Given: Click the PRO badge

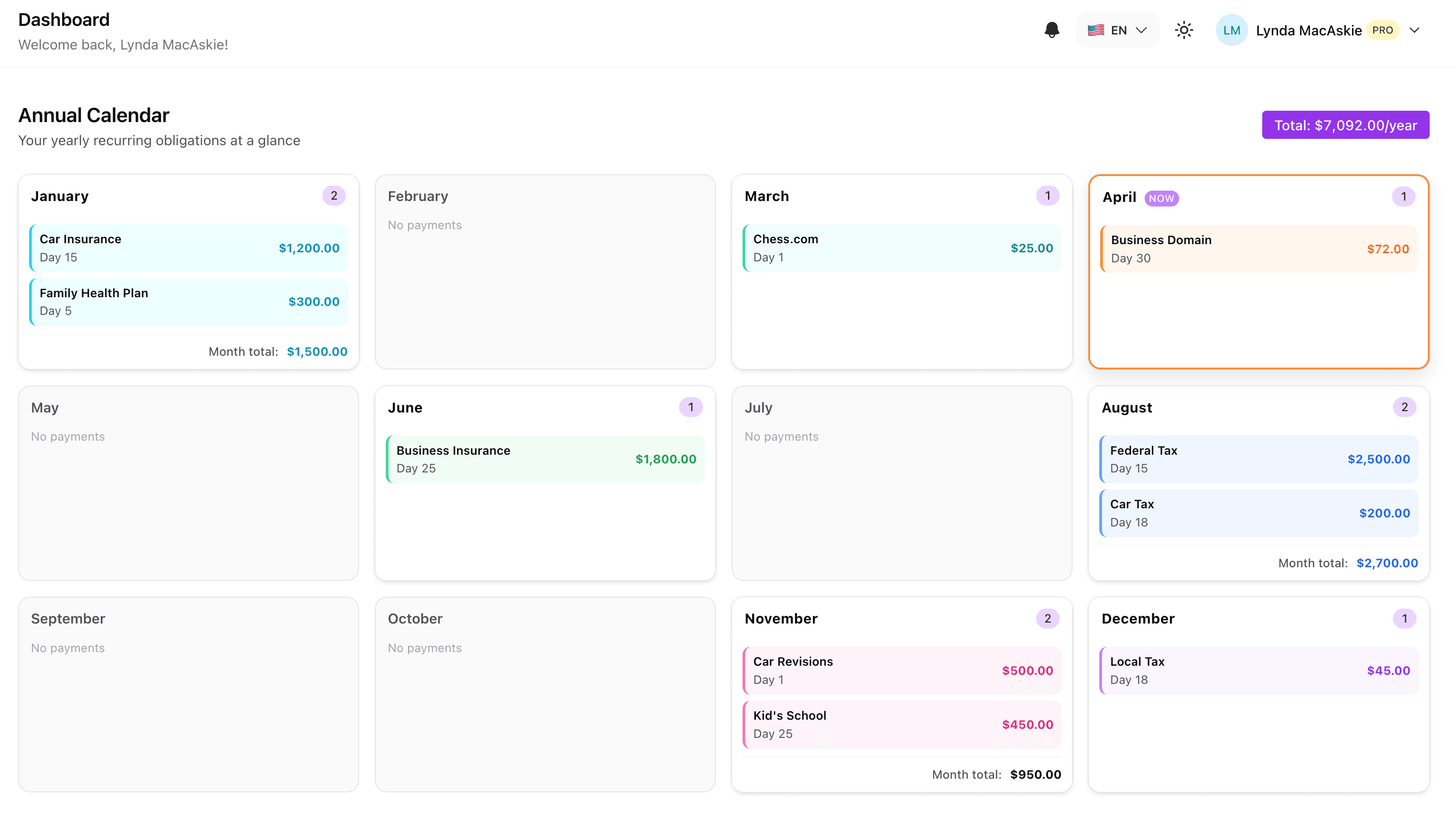Looking at the screenshot, I should tap(1382, 30).
